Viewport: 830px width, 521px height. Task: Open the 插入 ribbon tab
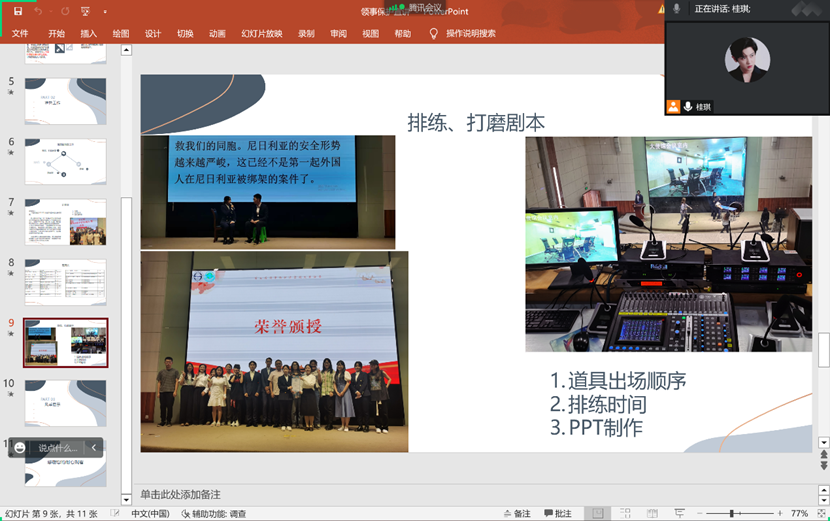click(89, 33)
